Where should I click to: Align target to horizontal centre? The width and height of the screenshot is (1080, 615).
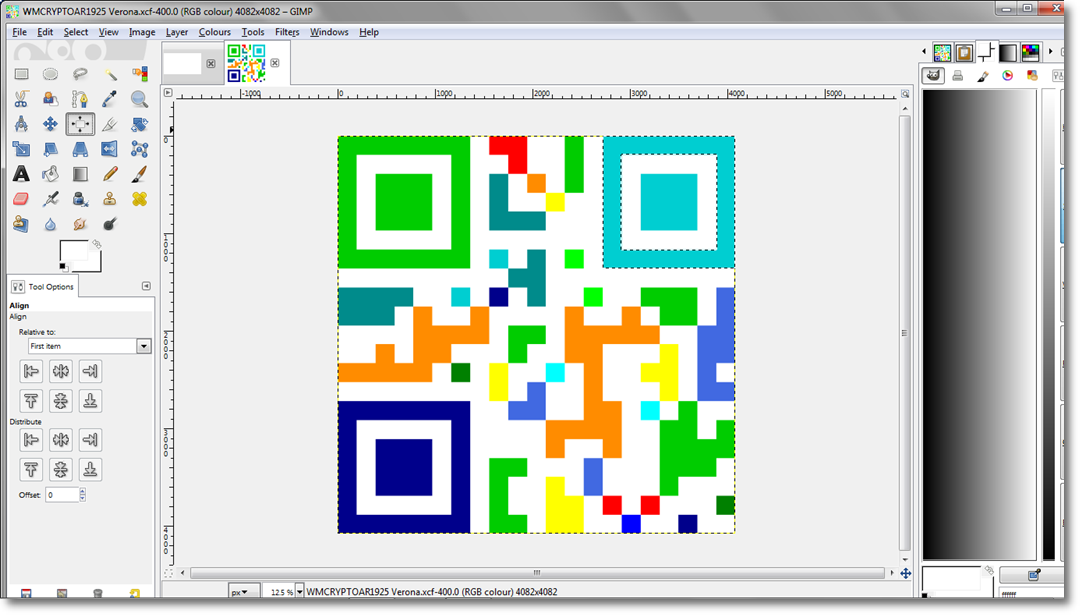pyautogui.click(x=61, y=371)
